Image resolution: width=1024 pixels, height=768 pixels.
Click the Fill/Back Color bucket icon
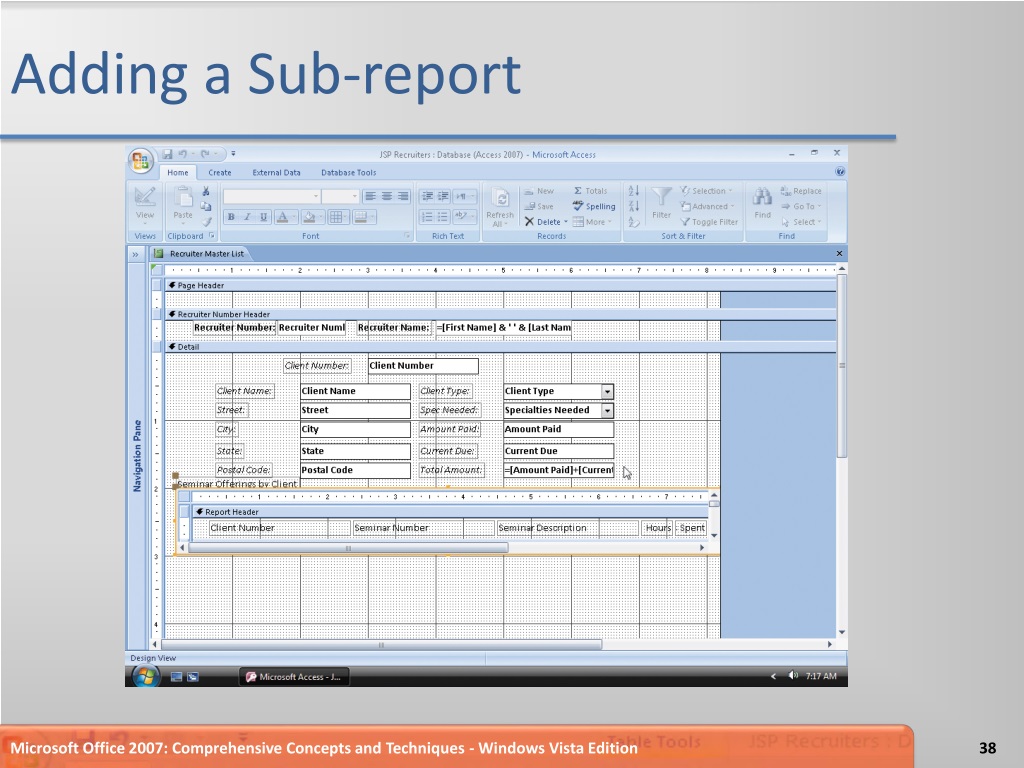(x=310, y=217)
